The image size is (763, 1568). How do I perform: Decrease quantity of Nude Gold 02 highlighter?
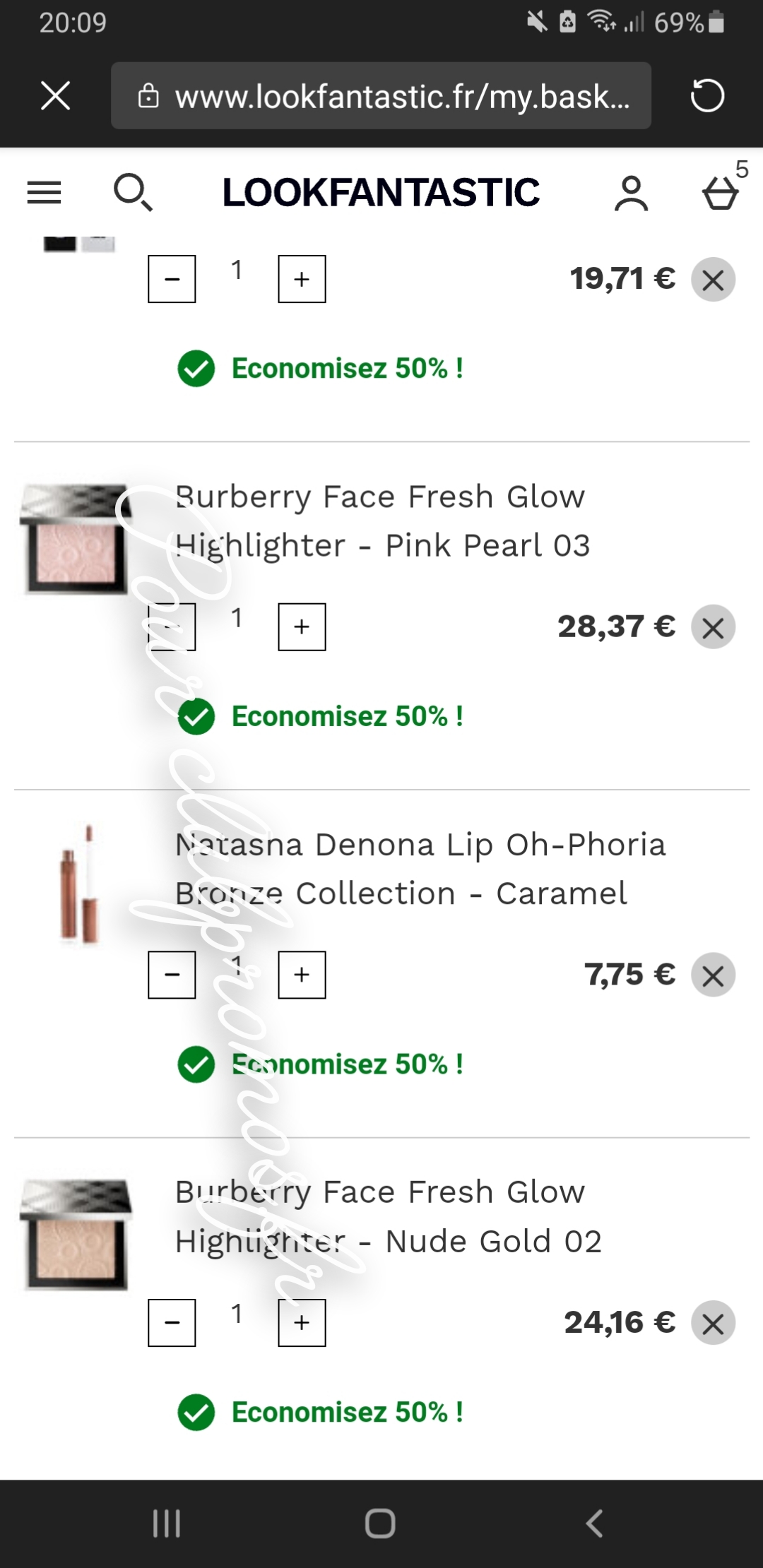[172, 1322]
